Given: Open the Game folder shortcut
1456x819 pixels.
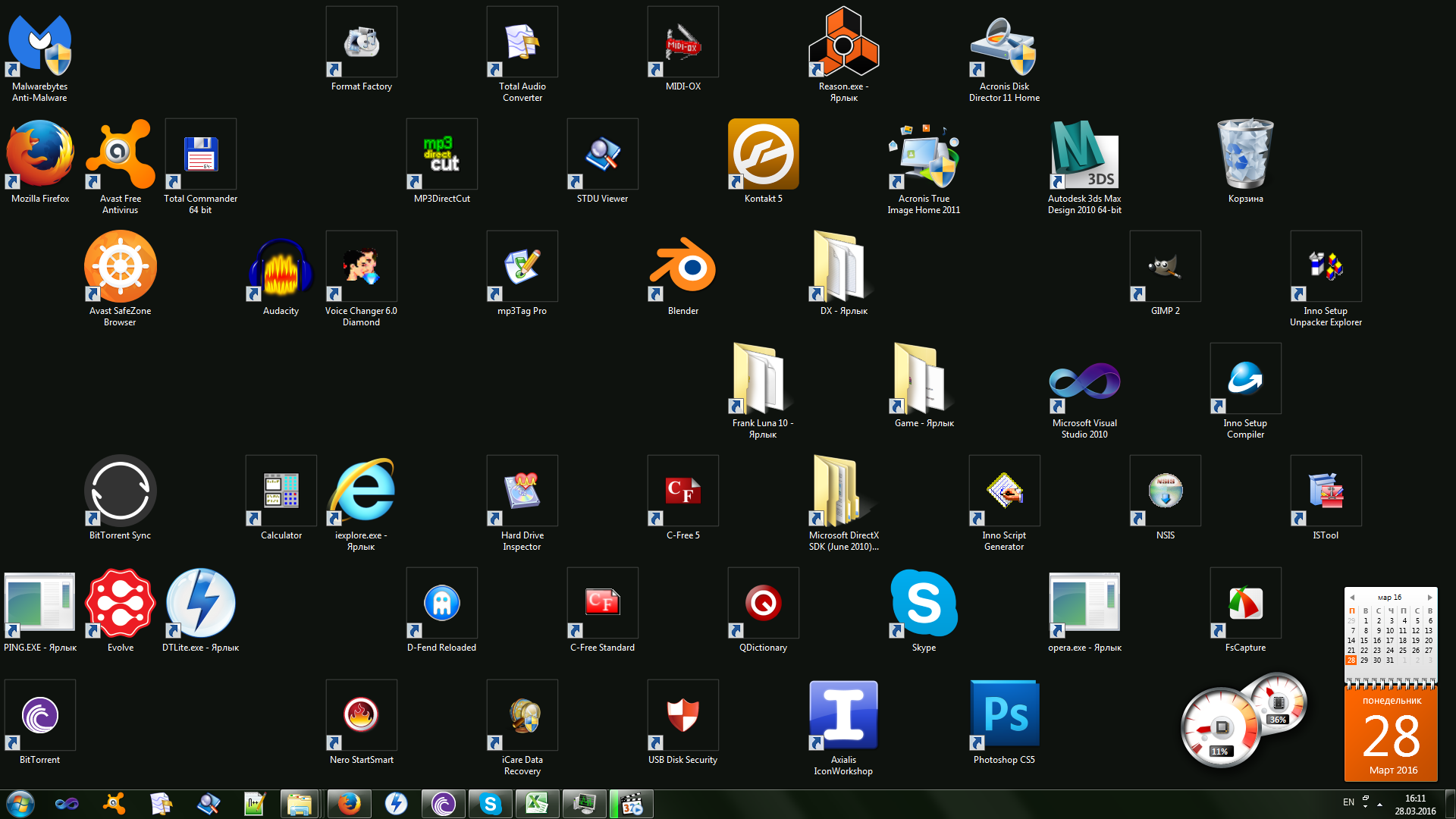Looking at the screenshot, I should pos(924,379).
